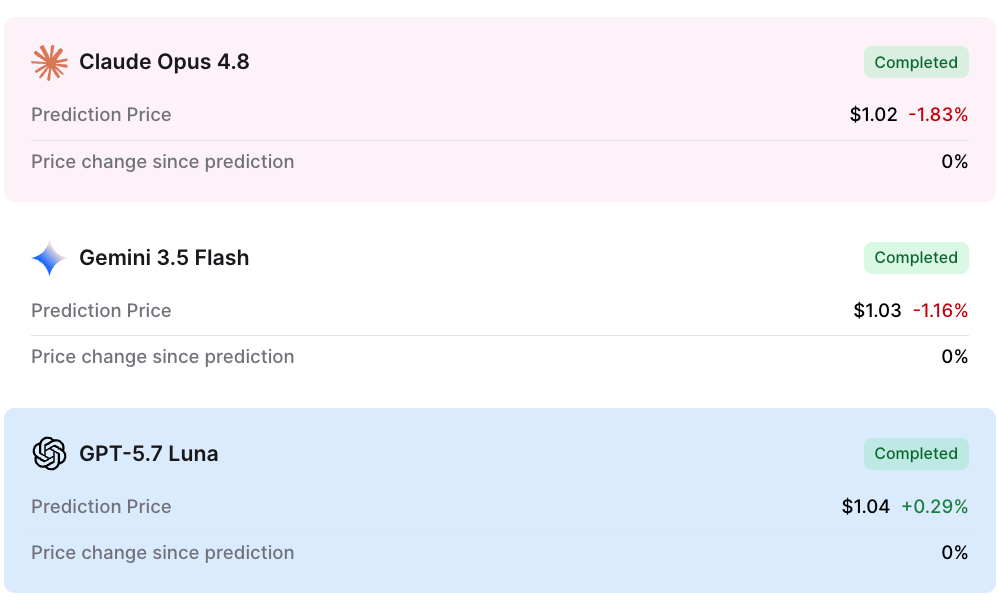The width and height of the screenshot is (998, 606).
Task: Select the $1.04 prediction price value
Action: click(866, 507)
